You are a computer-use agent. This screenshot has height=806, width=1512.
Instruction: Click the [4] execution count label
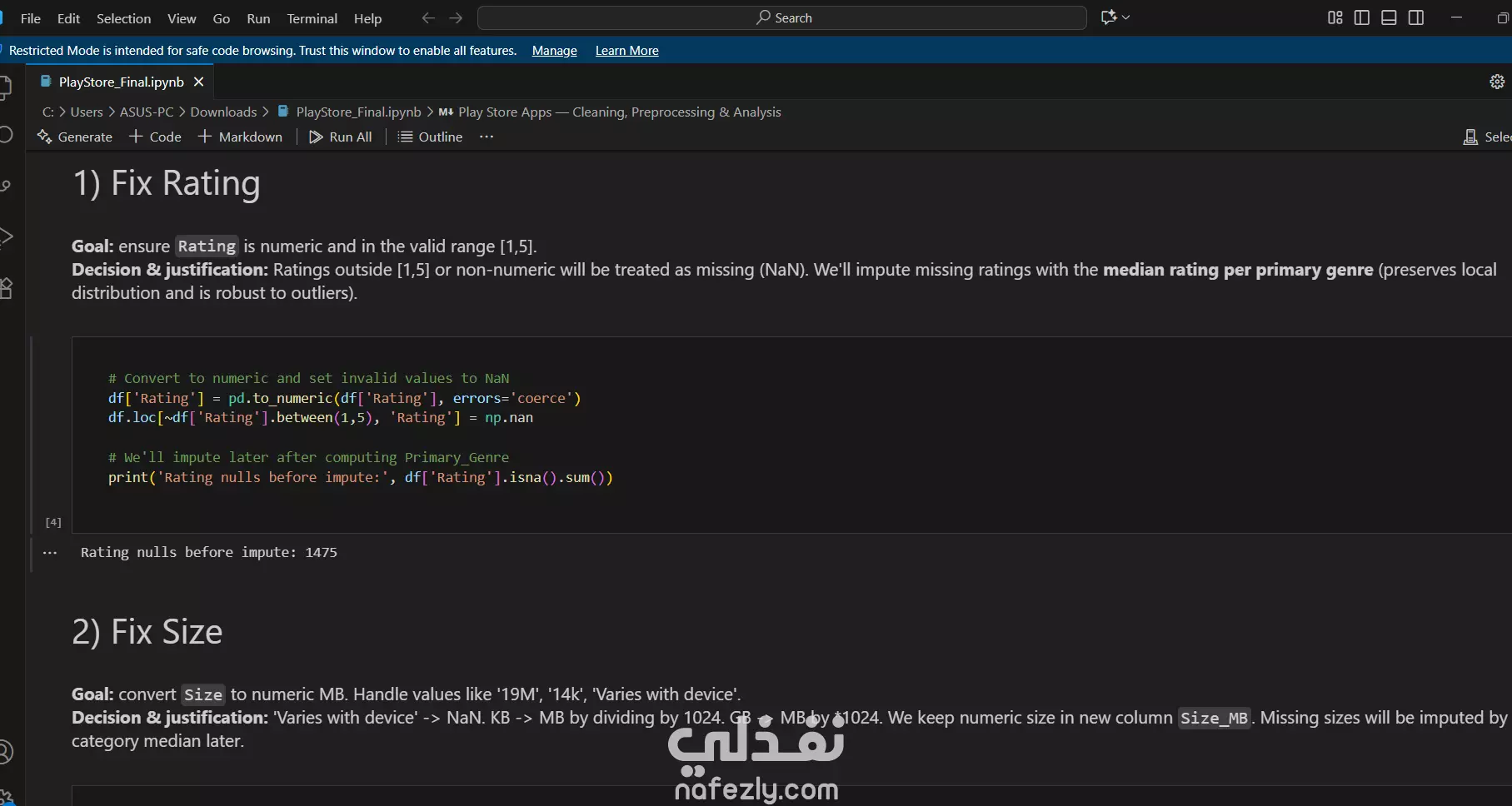53,522
